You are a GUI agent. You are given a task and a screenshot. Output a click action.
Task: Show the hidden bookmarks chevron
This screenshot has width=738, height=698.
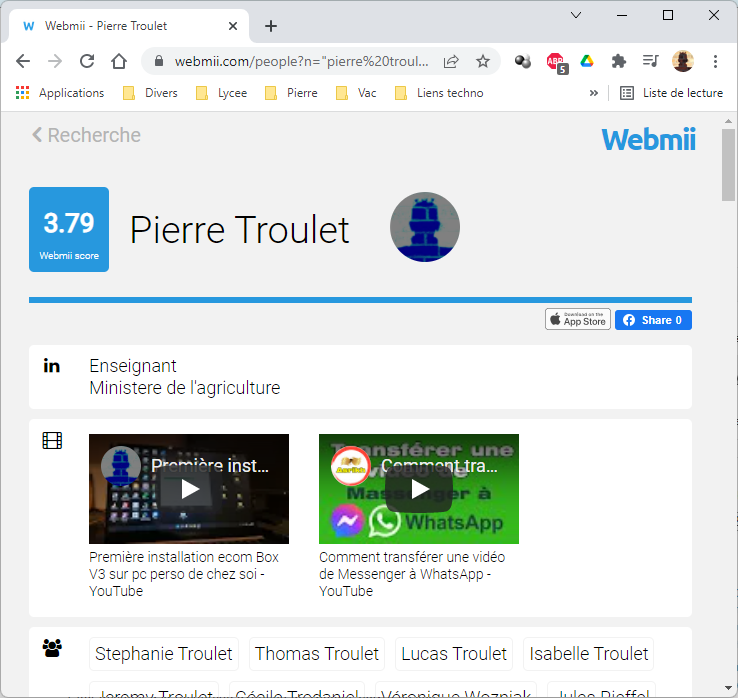594,93
